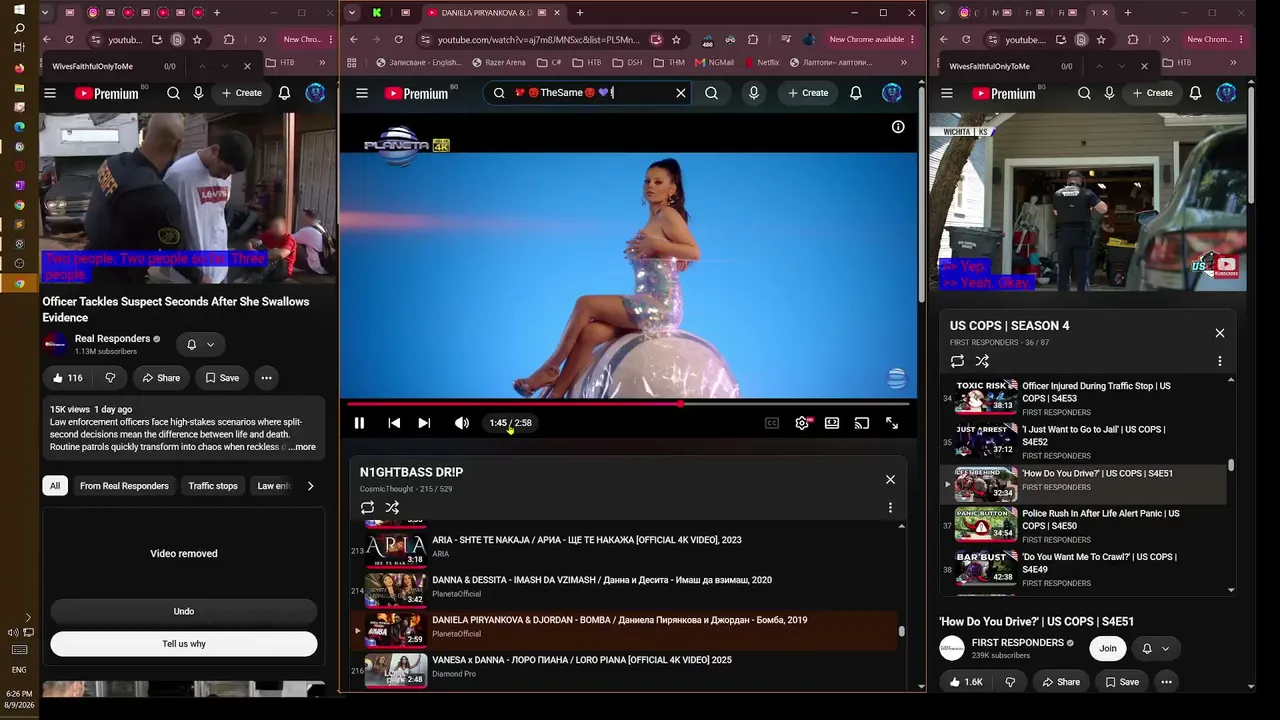
Task: Open NGMail bookmark in center window
Action: [712, 62]
